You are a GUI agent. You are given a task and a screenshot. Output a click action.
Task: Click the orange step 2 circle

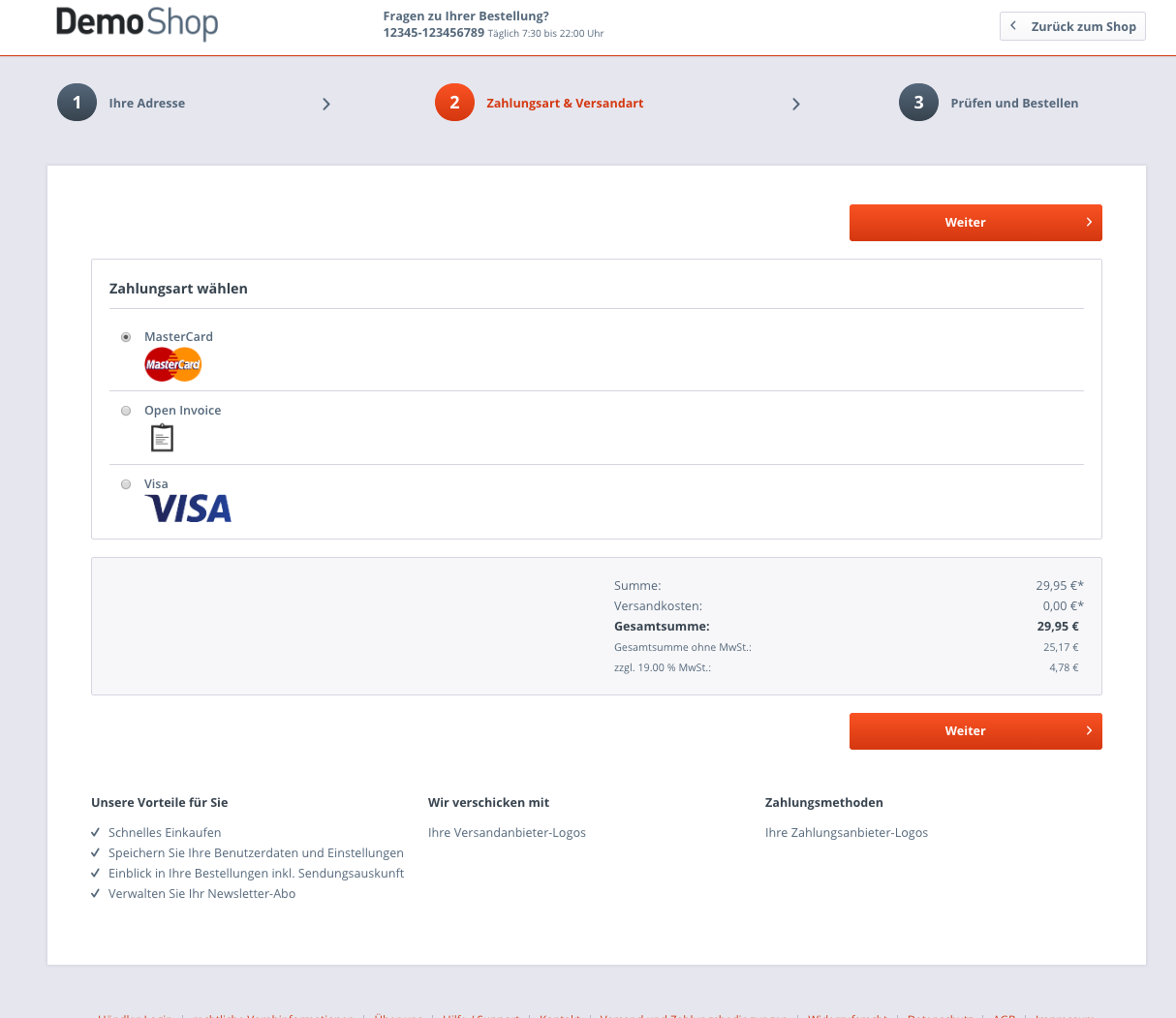454,103
